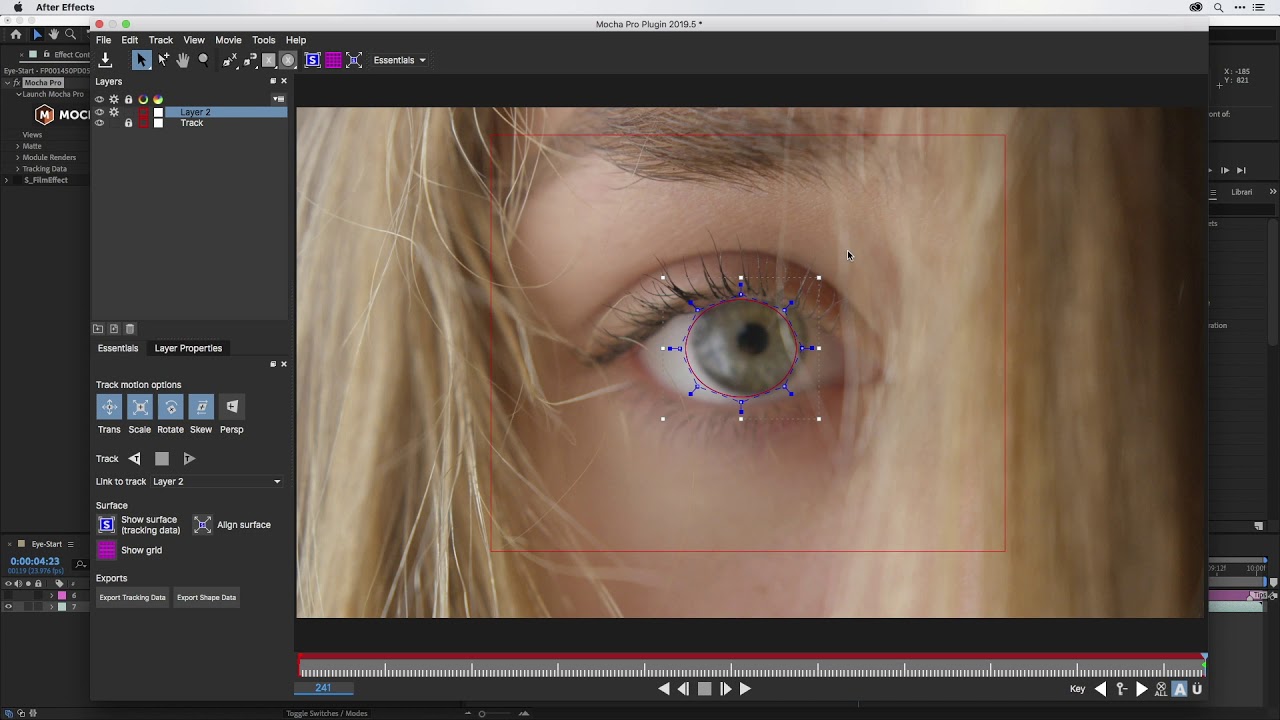
Task: Enable Persp track motion option
Action: tap(232, 407)
